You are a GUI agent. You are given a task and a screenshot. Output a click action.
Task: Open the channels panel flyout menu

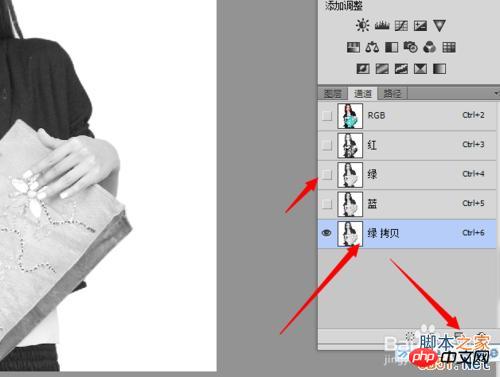496,93
